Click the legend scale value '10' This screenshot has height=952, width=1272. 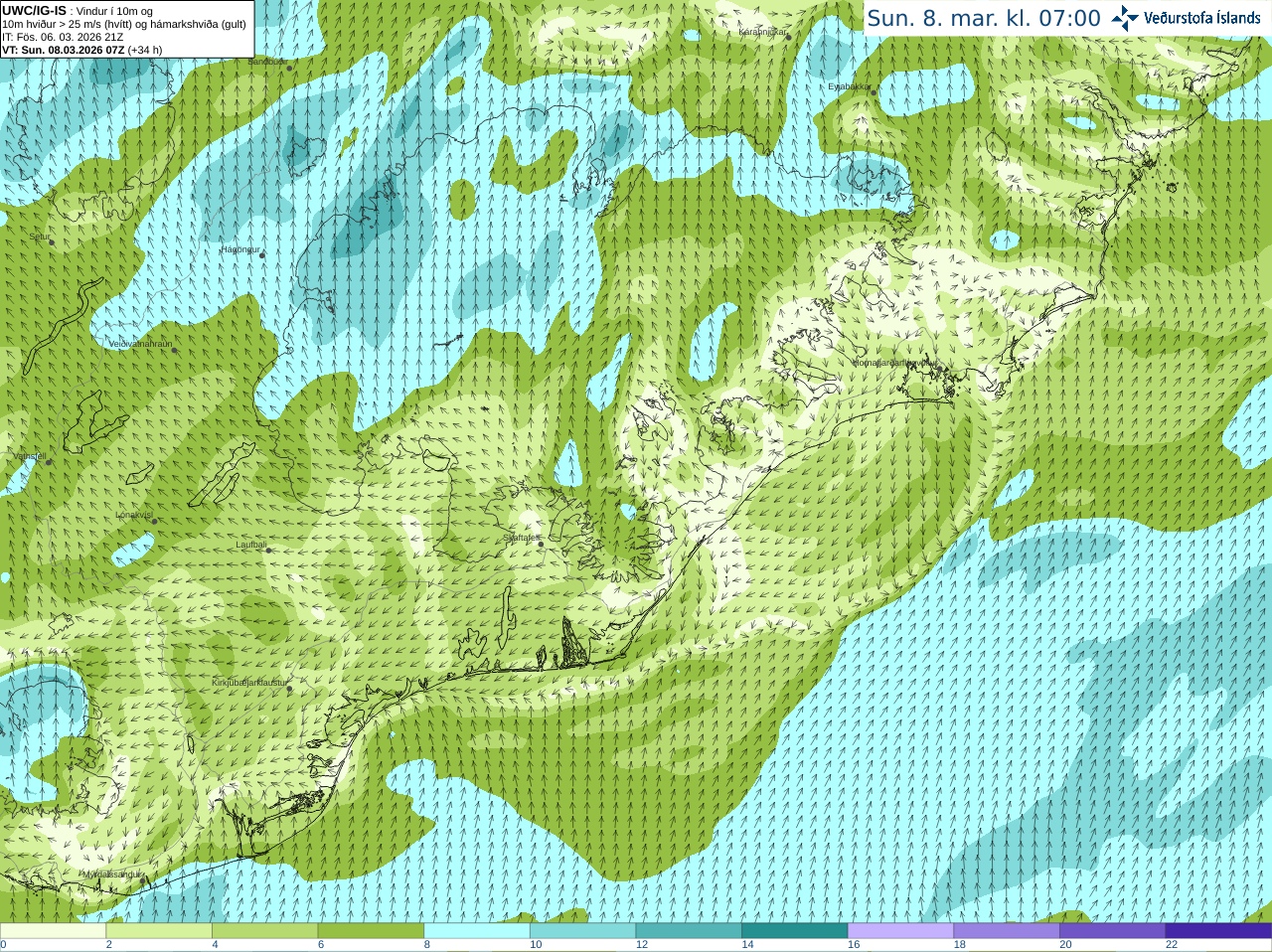pos(536,945)
